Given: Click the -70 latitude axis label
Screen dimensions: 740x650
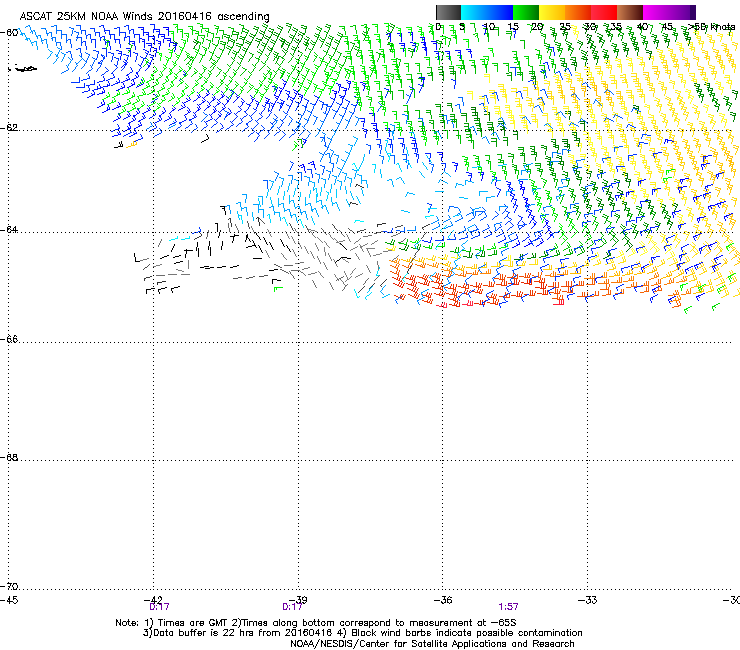Looking at the screenshot, I should [9, 587].
